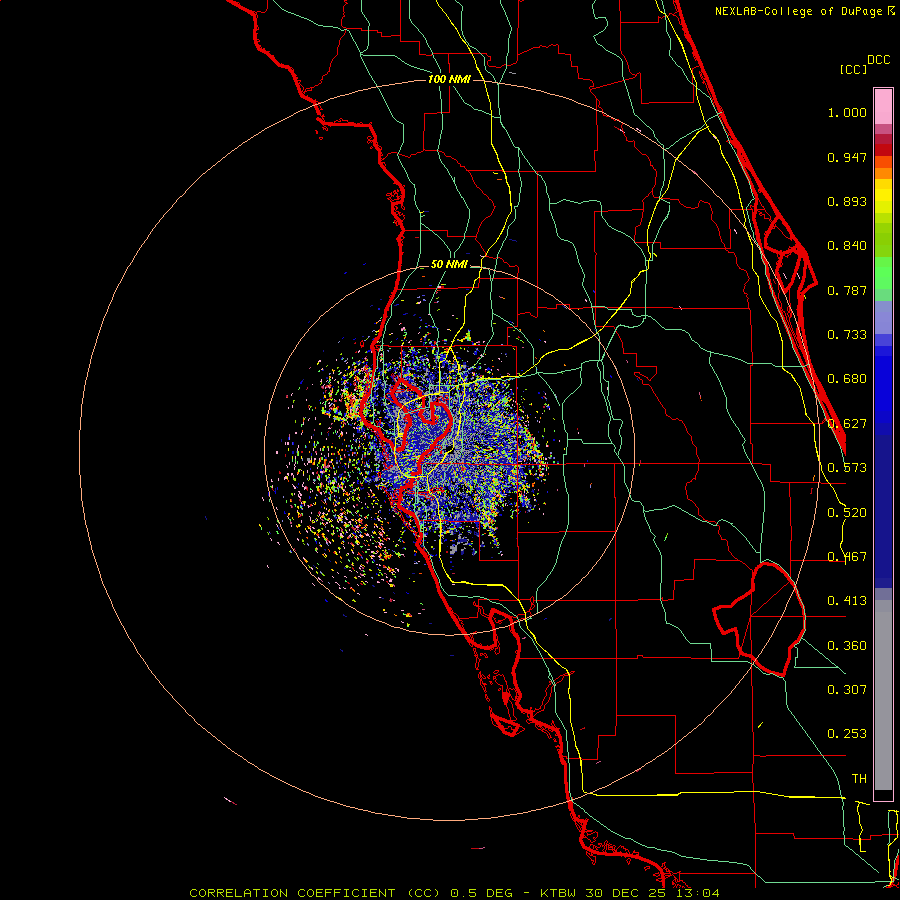Click "CORRELATION COEFFICIENT" in the bottom caption

(292, 893)
